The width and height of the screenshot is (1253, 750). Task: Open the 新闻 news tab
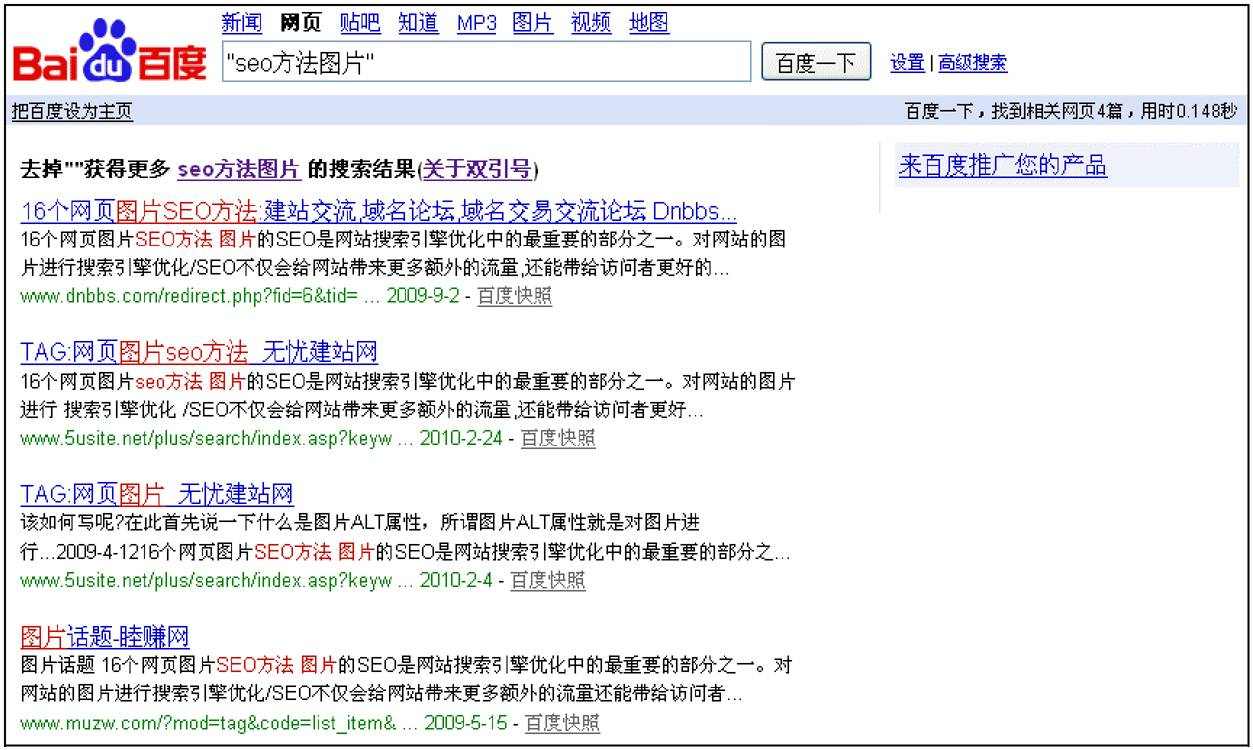pos(243,22)
